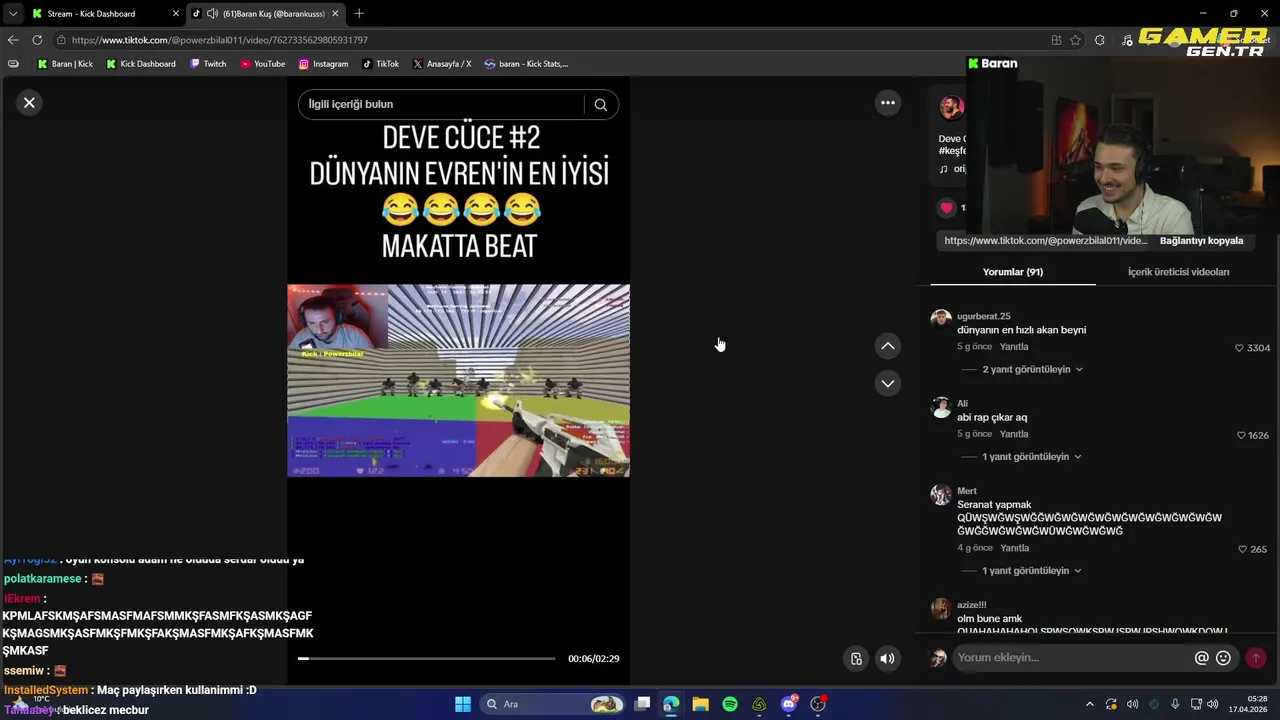Screen dimensions: 1280x720
Task: Open azize!!! commenter profile
Action: 940,608
